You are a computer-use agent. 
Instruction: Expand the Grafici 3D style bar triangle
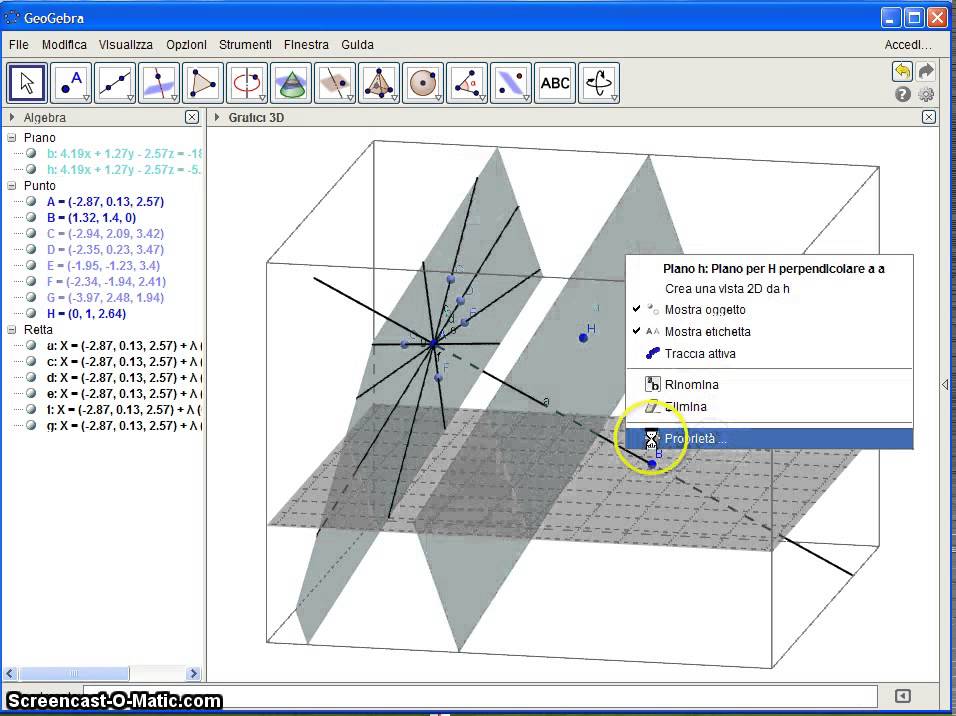[x=216, y=117]
